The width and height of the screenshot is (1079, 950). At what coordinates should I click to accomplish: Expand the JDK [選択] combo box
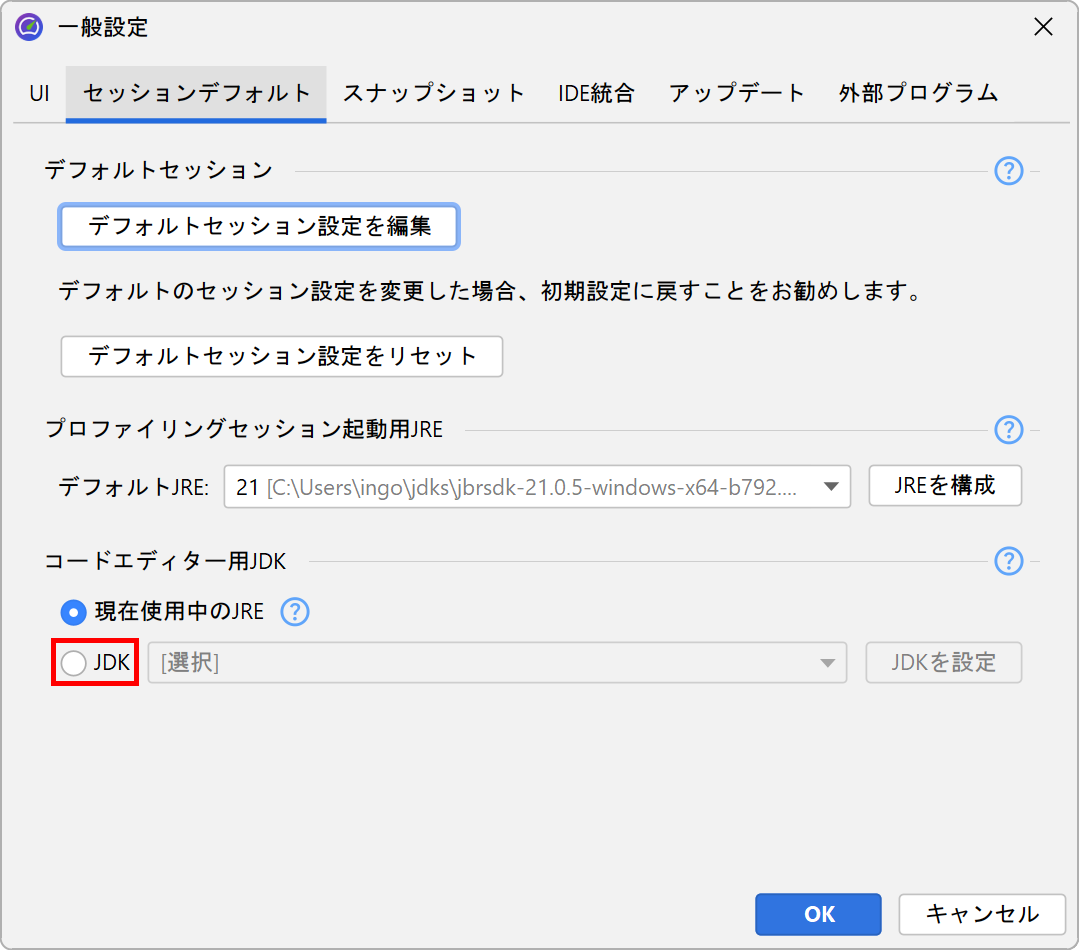827,662
